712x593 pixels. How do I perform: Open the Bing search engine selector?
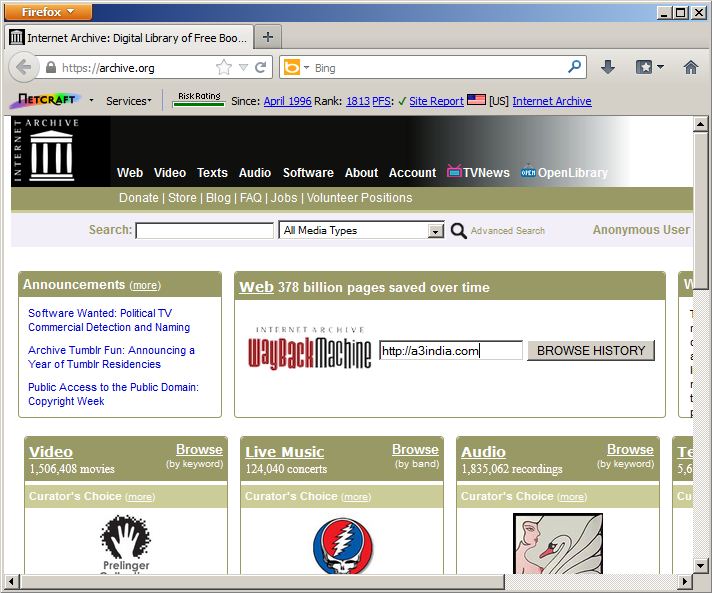click(x=296, y=68)
